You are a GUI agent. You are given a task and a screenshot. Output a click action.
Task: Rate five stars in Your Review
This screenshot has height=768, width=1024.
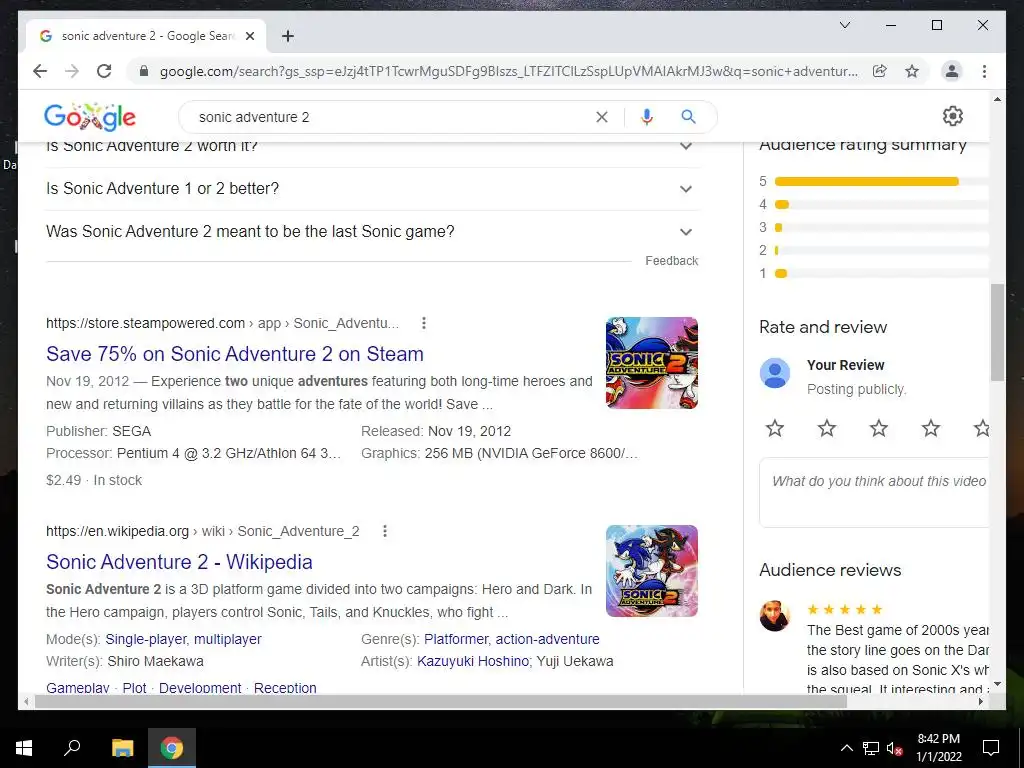click(x=981, y=428)
